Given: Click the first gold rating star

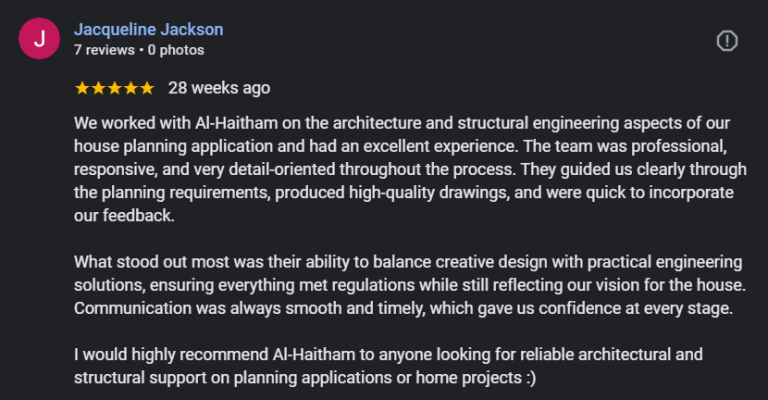Looking at the screenshot, I should 82,88.
